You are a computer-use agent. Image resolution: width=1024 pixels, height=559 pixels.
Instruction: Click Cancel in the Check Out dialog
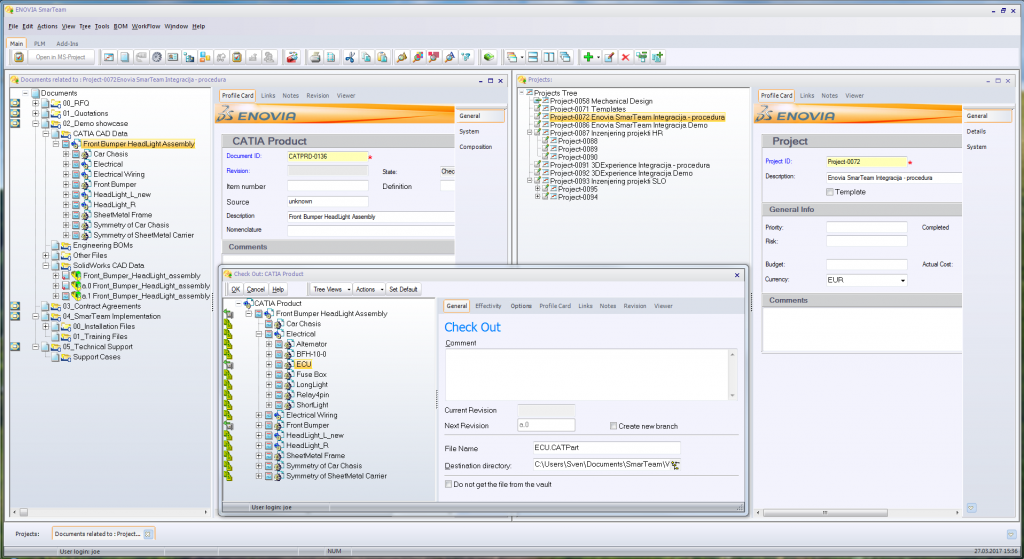pos(256,289)
